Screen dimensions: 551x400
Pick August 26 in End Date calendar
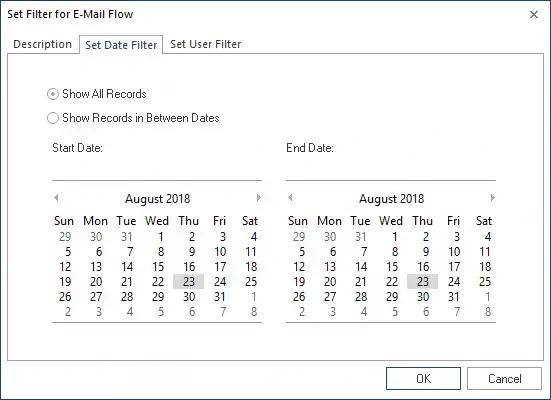coord(299,297)
